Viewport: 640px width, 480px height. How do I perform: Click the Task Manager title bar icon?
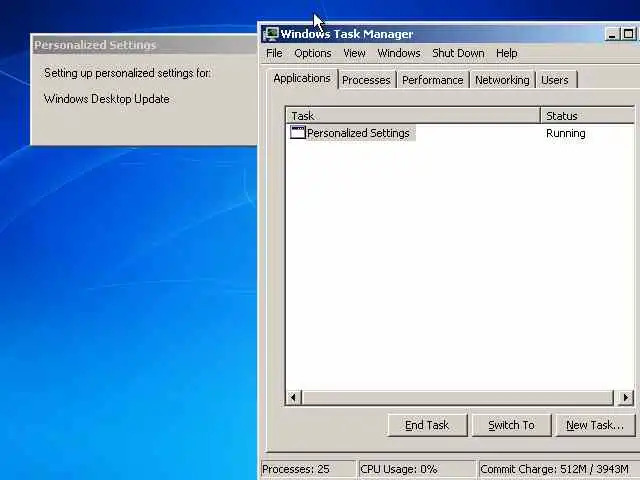tap(271, 34)
